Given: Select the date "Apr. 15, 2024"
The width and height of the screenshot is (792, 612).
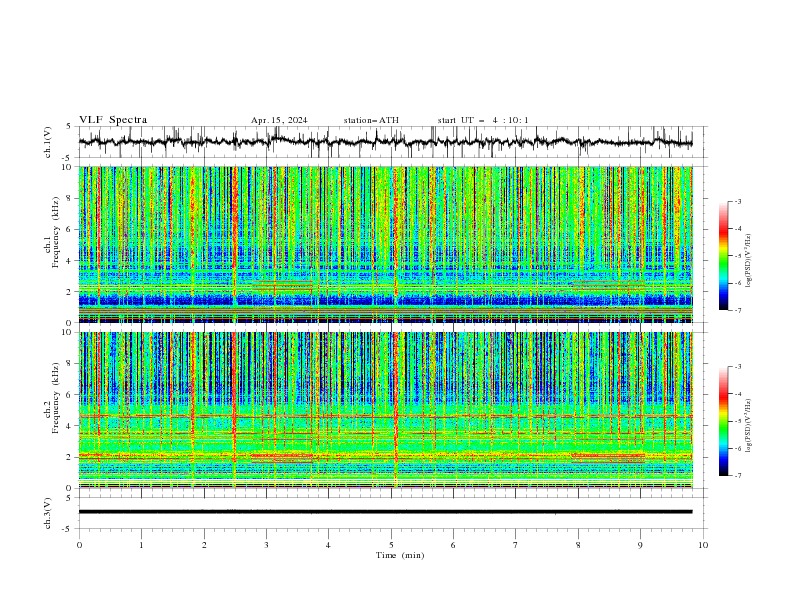Looking at the screenshot, I should (x=279, y=120).
